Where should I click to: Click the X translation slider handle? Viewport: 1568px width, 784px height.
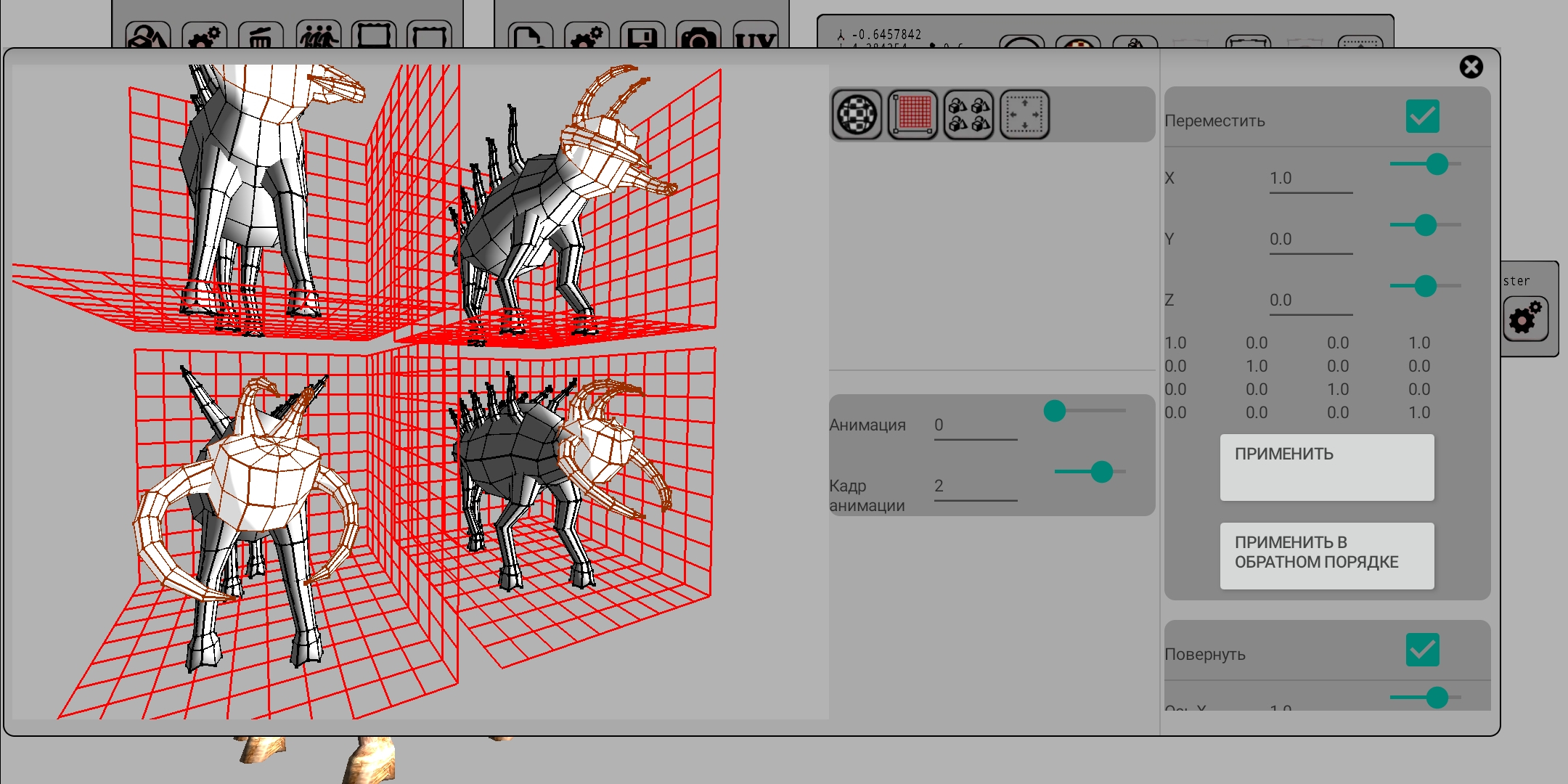(1437, 164)
